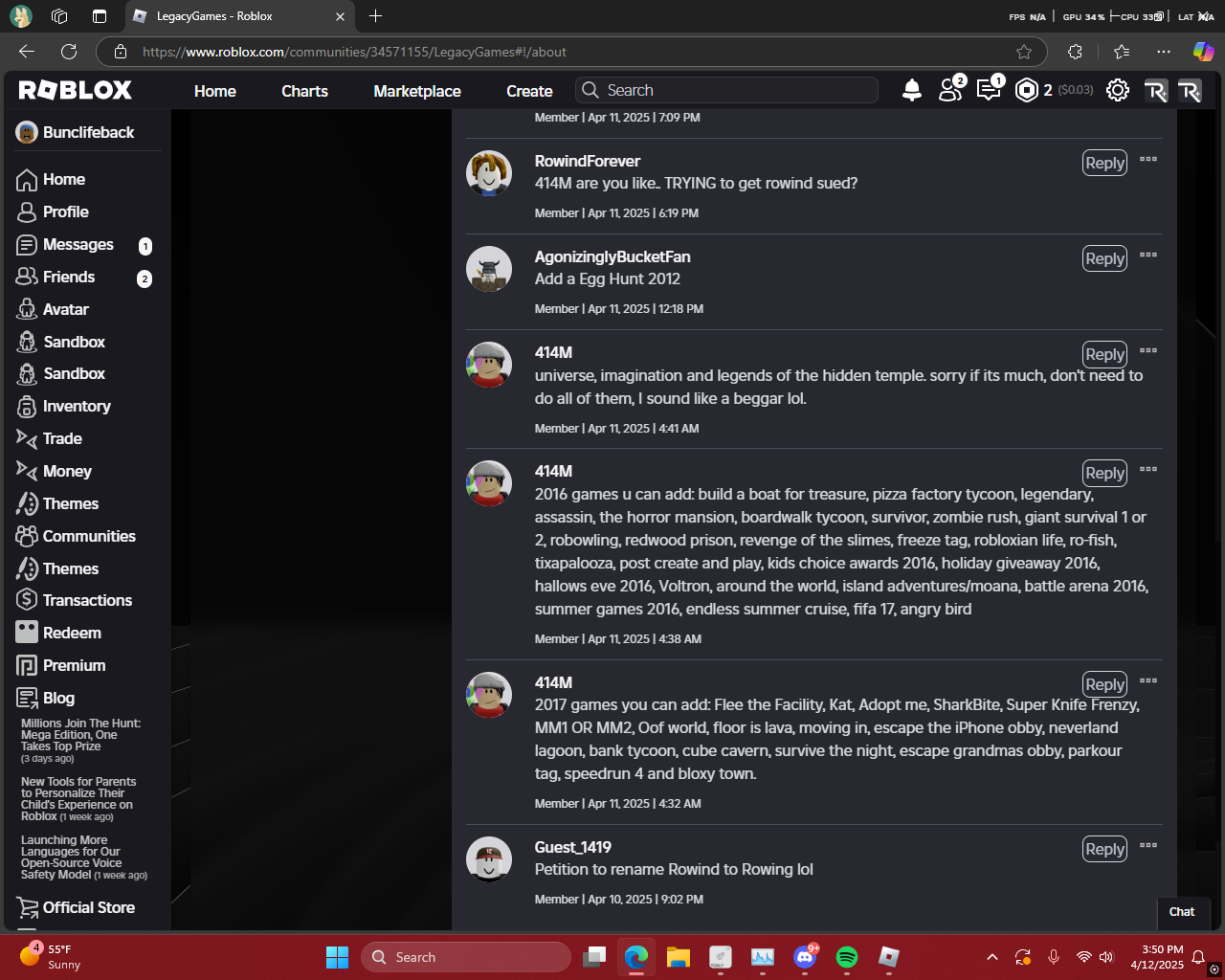Image resolution: width=1225 pixels, height=980 pixels.
Task: Open options menu for AgonizinglyBucketFan's post
Action: [1148, 255]
